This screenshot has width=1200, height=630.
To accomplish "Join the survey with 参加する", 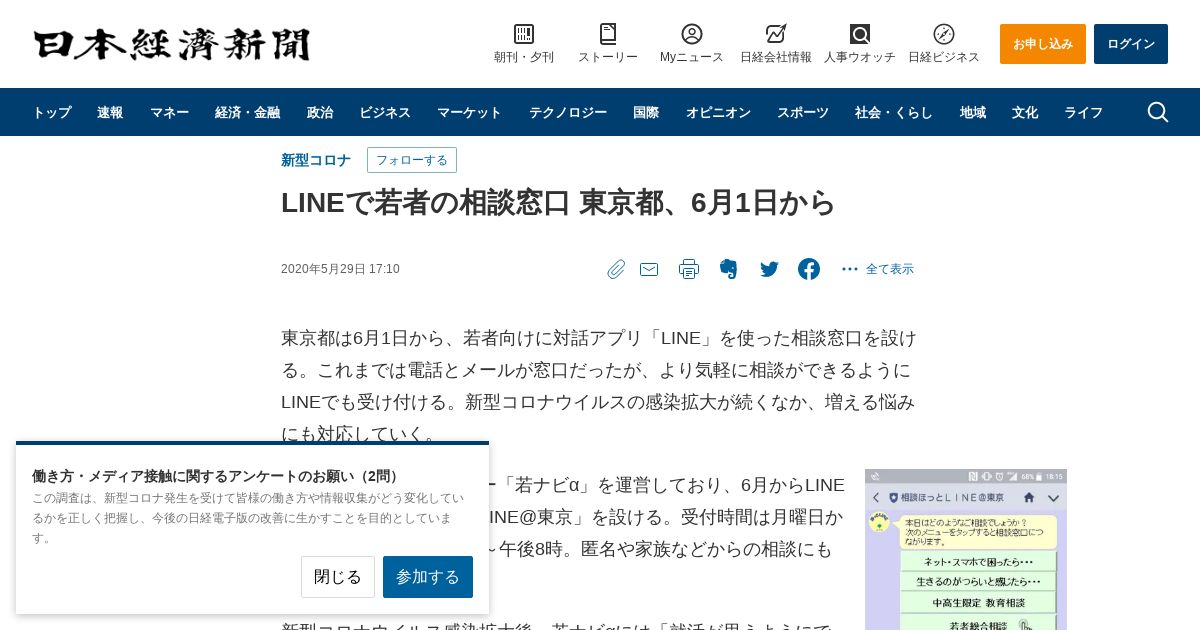I will (428, 577).
